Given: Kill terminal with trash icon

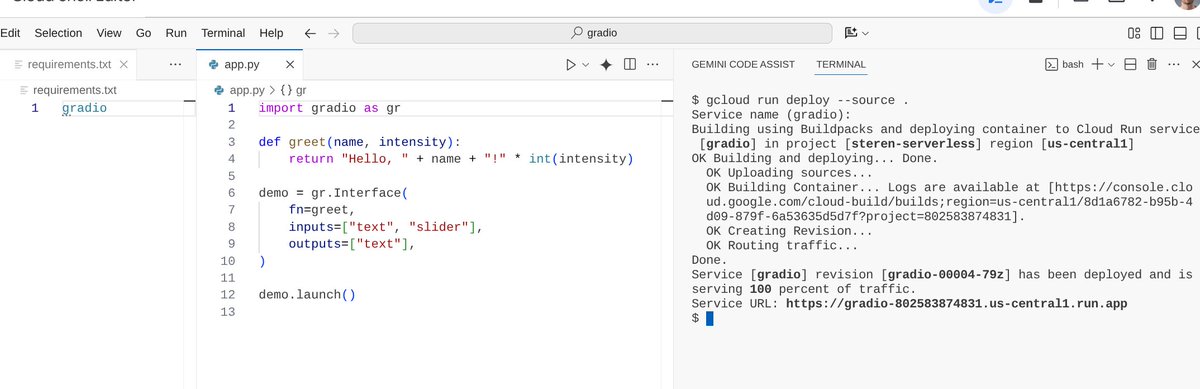Looking at the screenshot, I should [1152, 65].
